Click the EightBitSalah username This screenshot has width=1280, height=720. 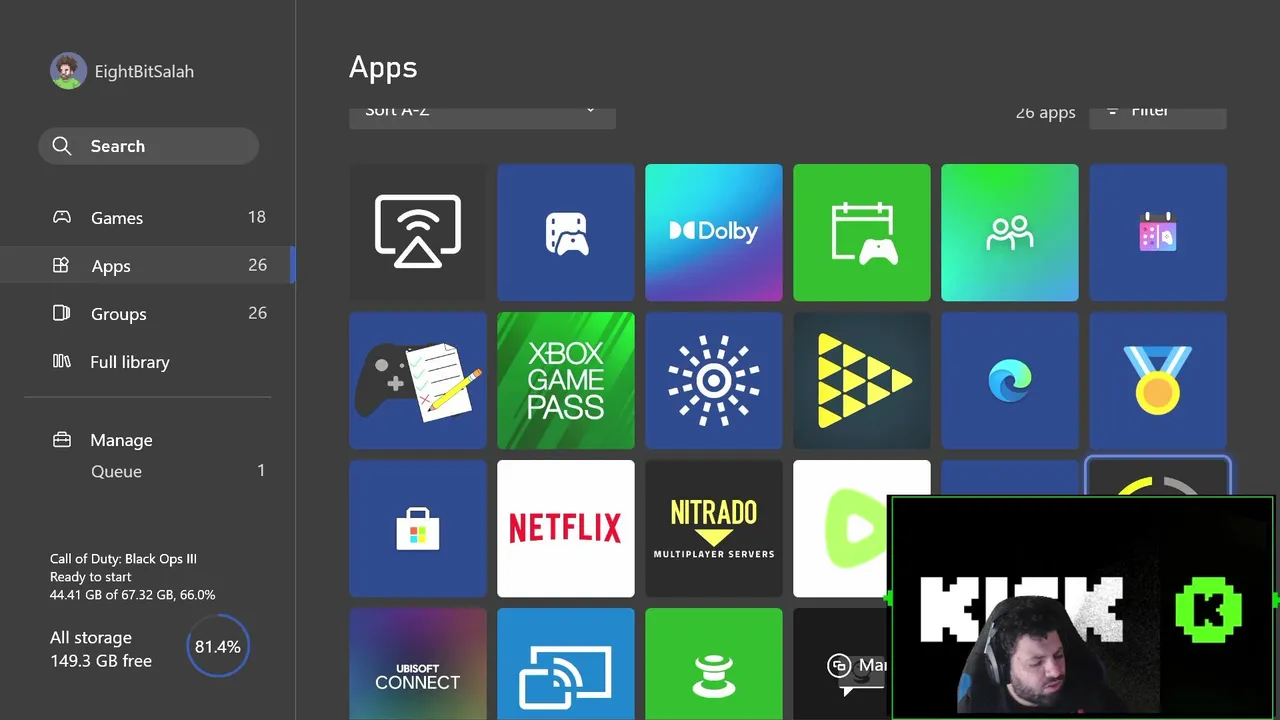click(x=144, y=71)
